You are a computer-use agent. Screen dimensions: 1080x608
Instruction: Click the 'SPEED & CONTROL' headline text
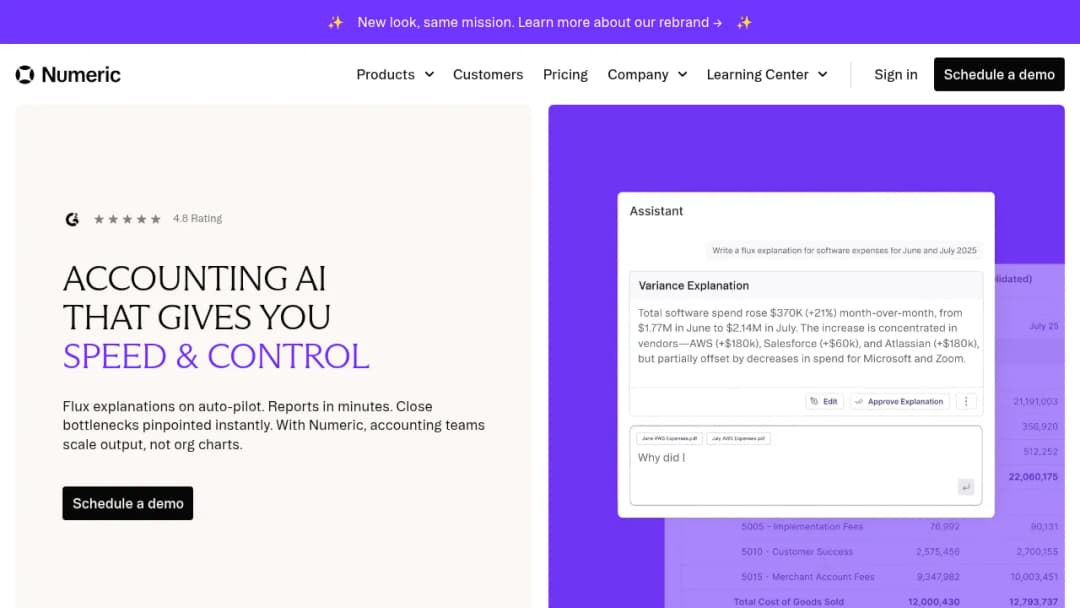(216, 356)
